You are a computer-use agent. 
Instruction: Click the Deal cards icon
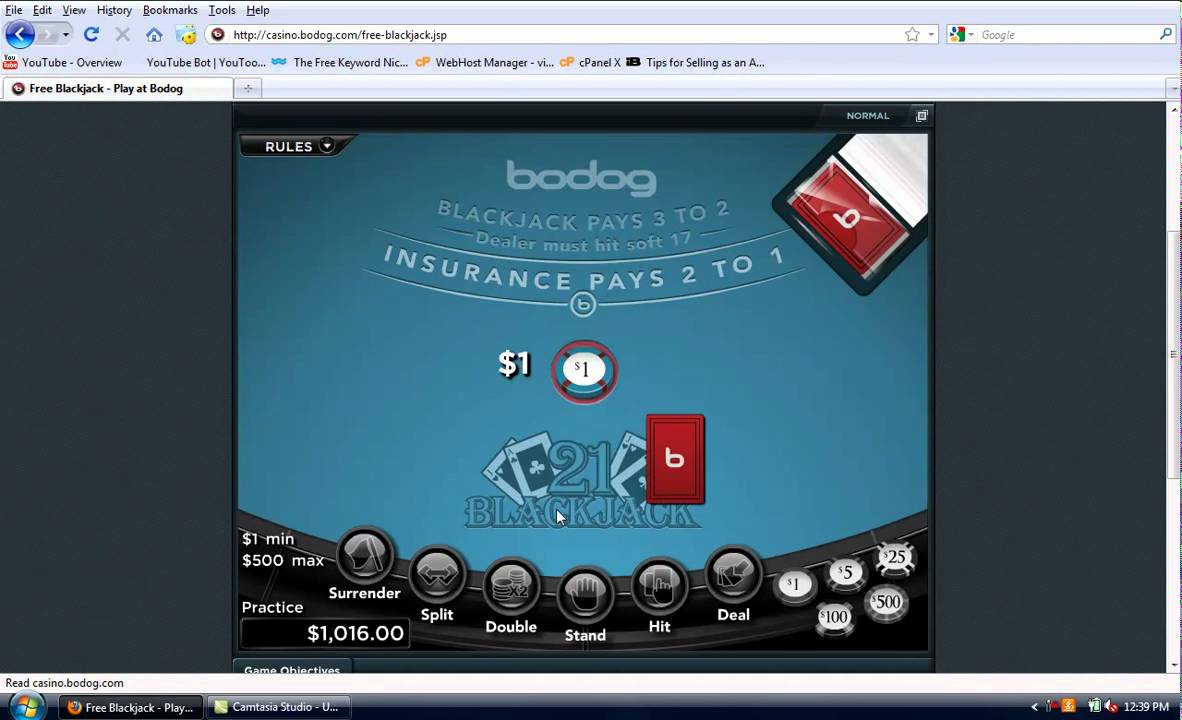coord(733,574)
